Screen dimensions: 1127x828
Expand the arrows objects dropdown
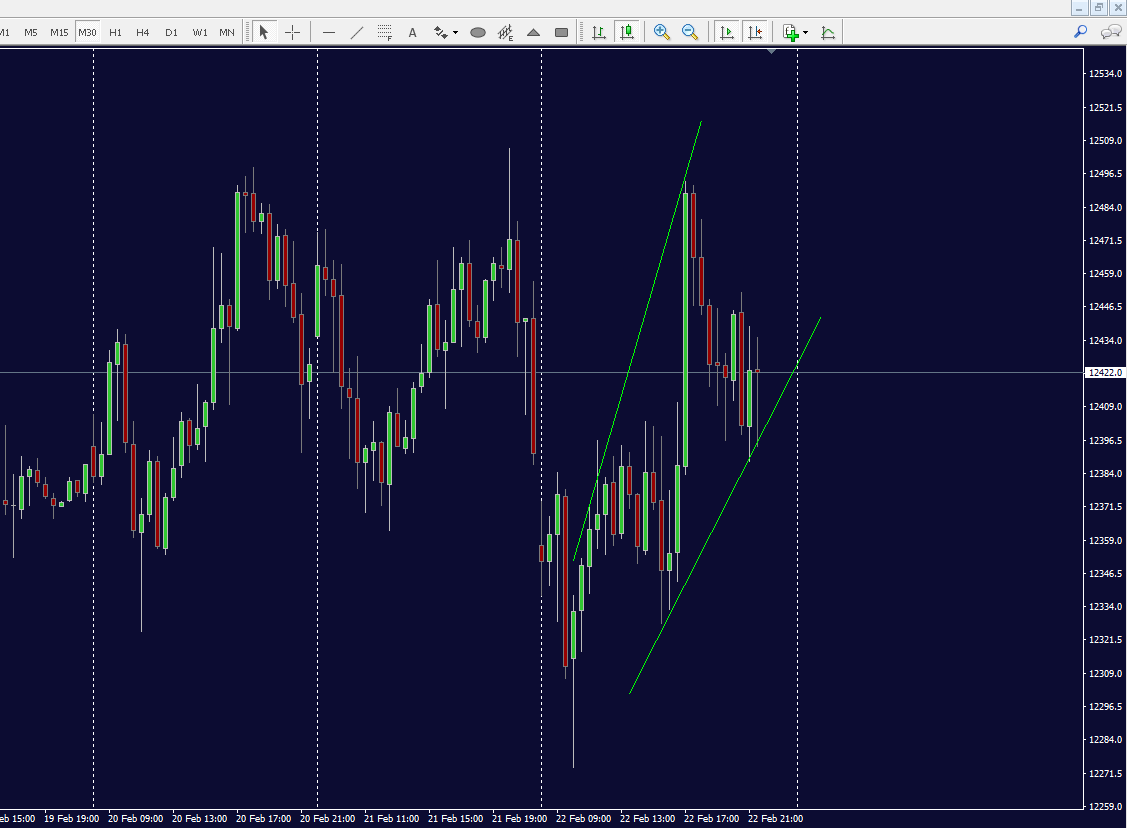point(455,32)
